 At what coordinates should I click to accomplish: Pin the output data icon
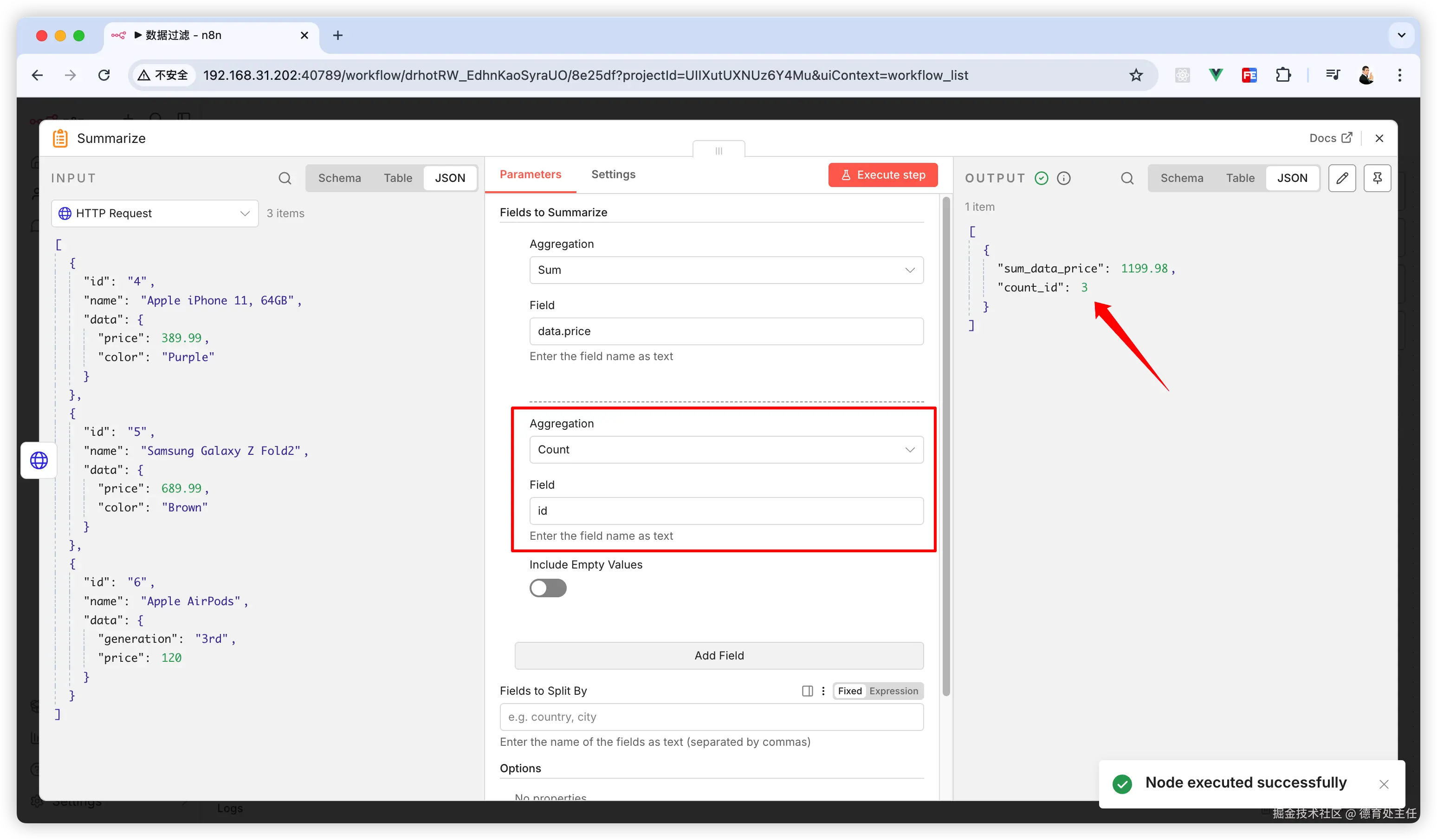coord(1377,179)
